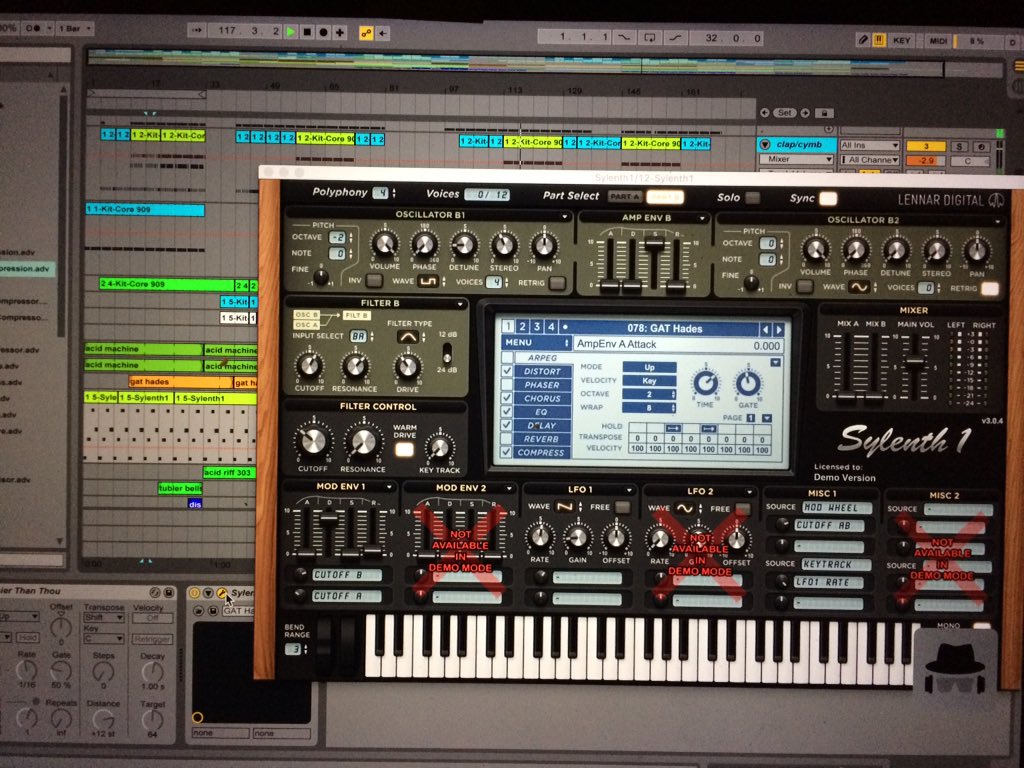Open the Oscillator B1 section menu arrow
The image size is (1024, 768).
tap(565, 216)
